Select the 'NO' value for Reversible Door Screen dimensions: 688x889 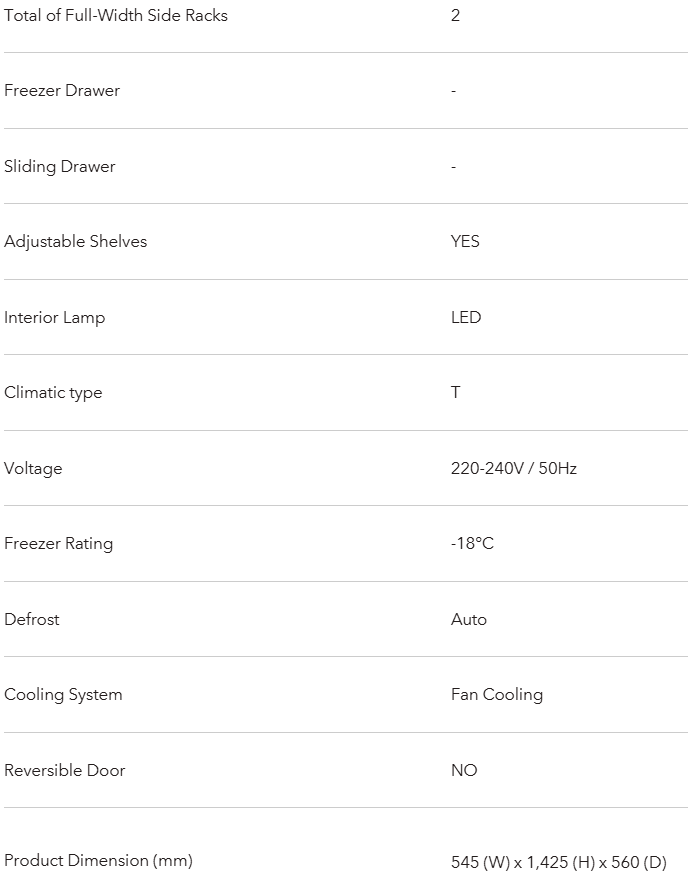coord(464,770)
